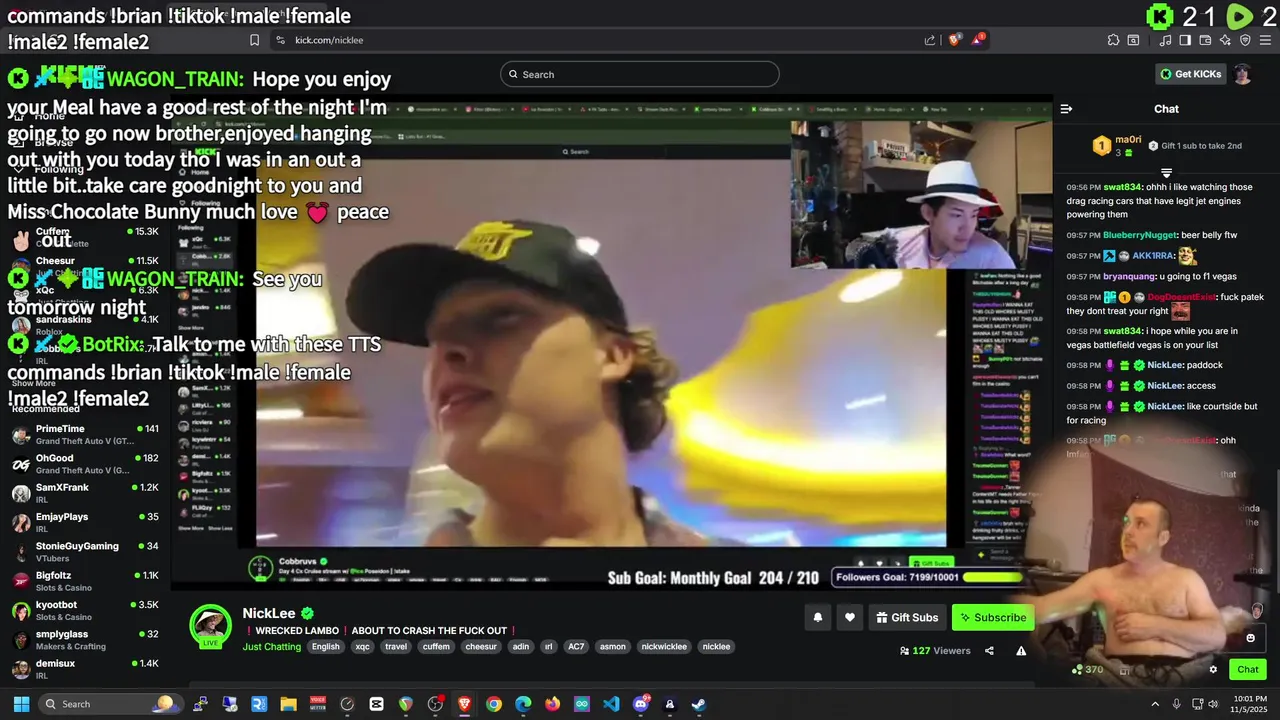This screenshot has height=720, width=1280.
Task: Select the AC7 tag
Action: (576, 647)
